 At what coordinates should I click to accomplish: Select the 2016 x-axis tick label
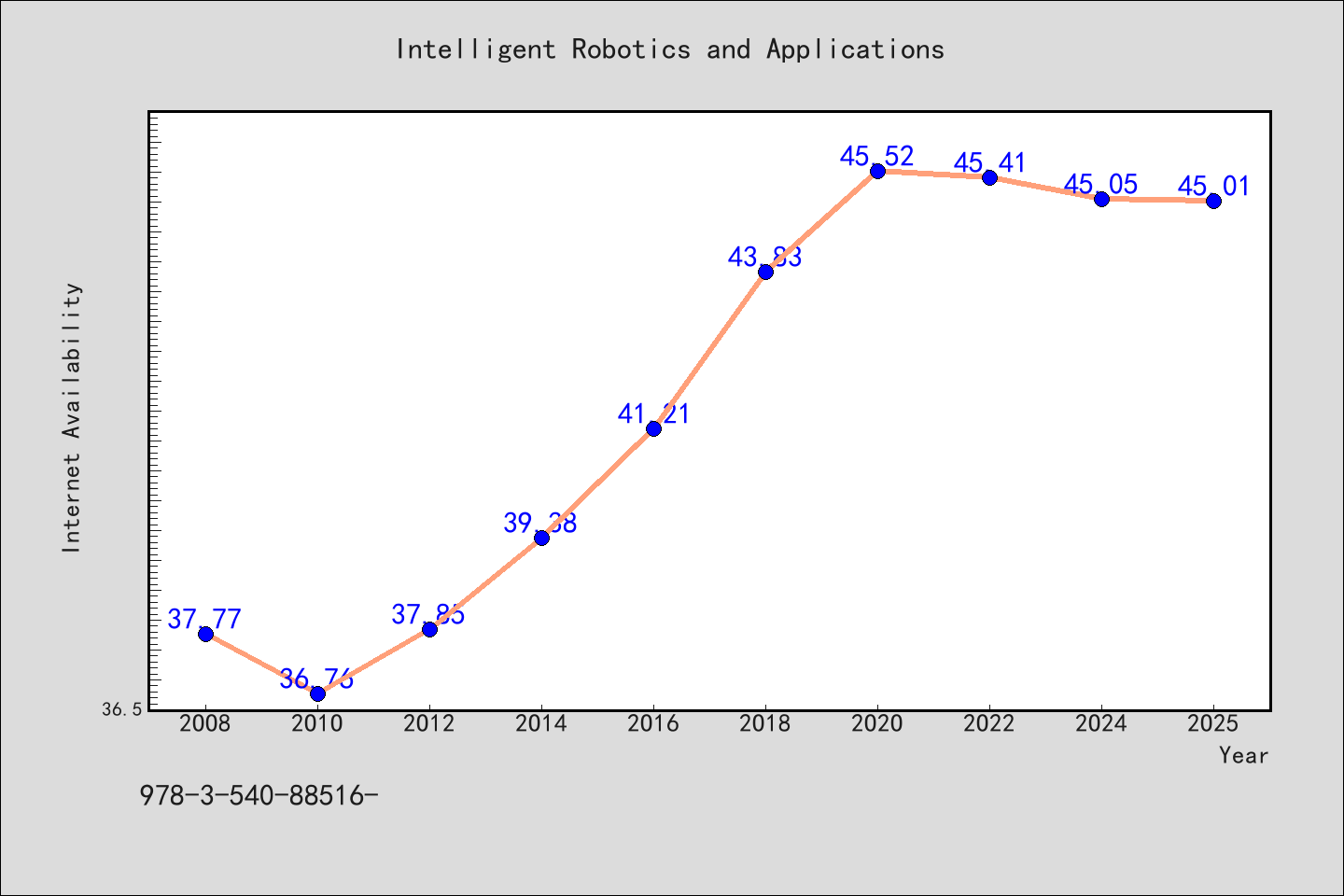[653, 724]
